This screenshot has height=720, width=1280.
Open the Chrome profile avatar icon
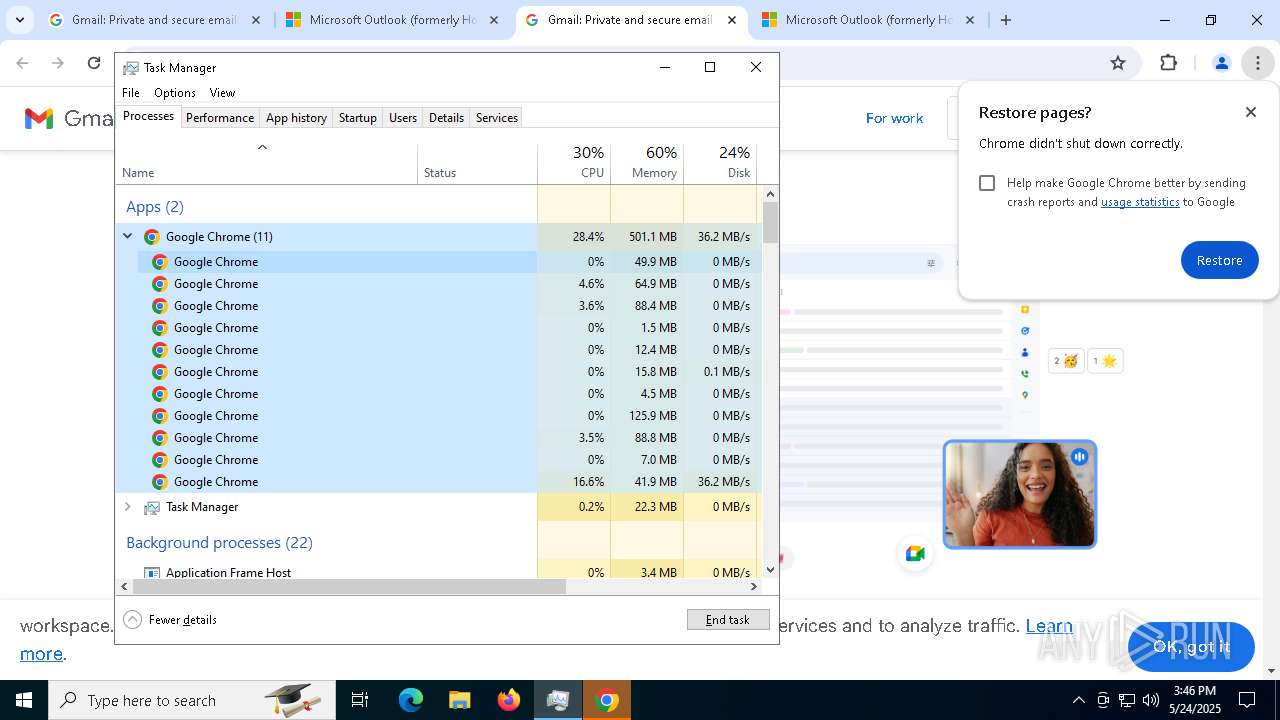click(x=1221, y=63)
